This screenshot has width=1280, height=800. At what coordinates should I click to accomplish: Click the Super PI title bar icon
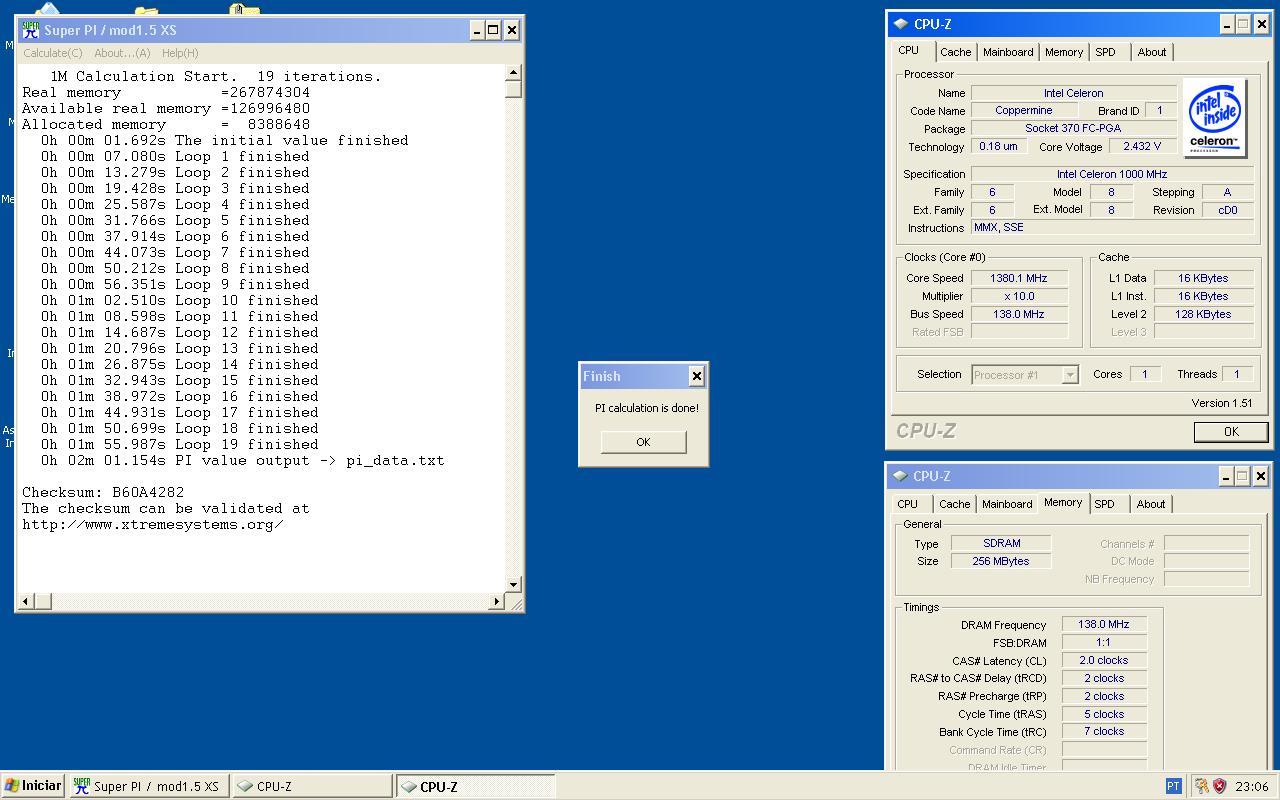pyautogui.click(x=31, y=30)
